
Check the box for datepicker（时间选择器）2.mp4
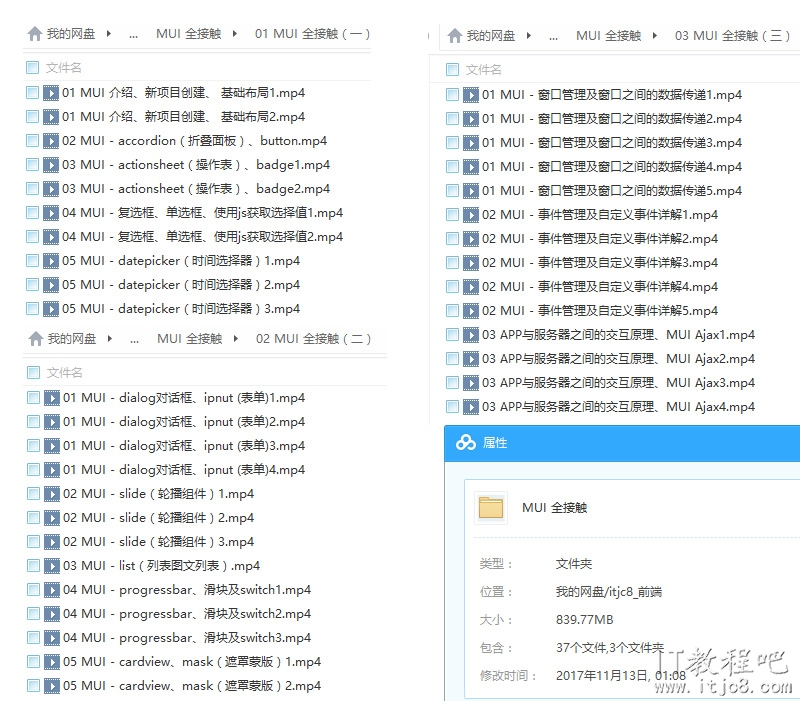(x=33, y=284)
